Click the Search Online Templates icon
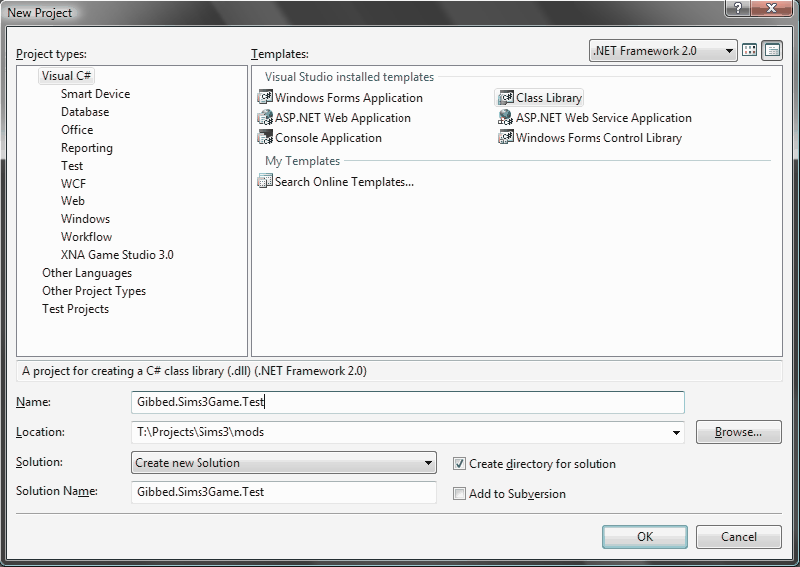Screen dimensions: 800x567 coord(265,182)
